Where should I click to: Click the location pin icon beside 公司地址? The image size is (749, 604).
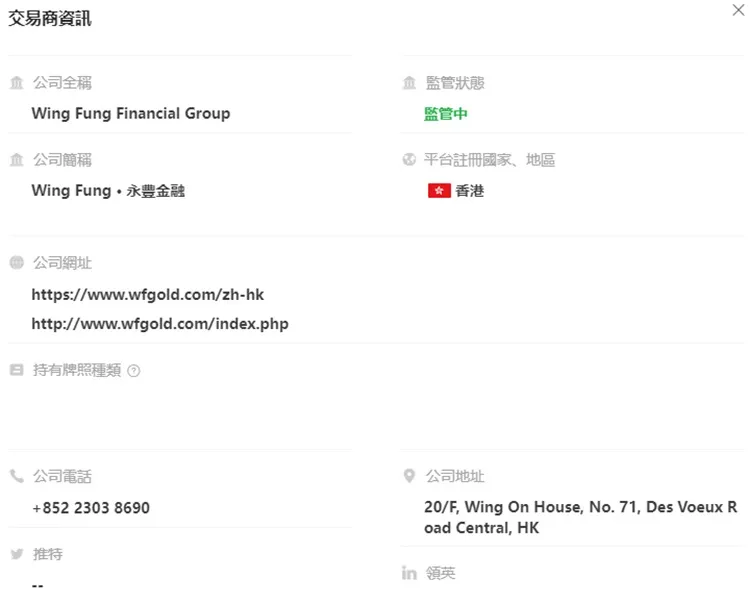[x=409, y=476]
